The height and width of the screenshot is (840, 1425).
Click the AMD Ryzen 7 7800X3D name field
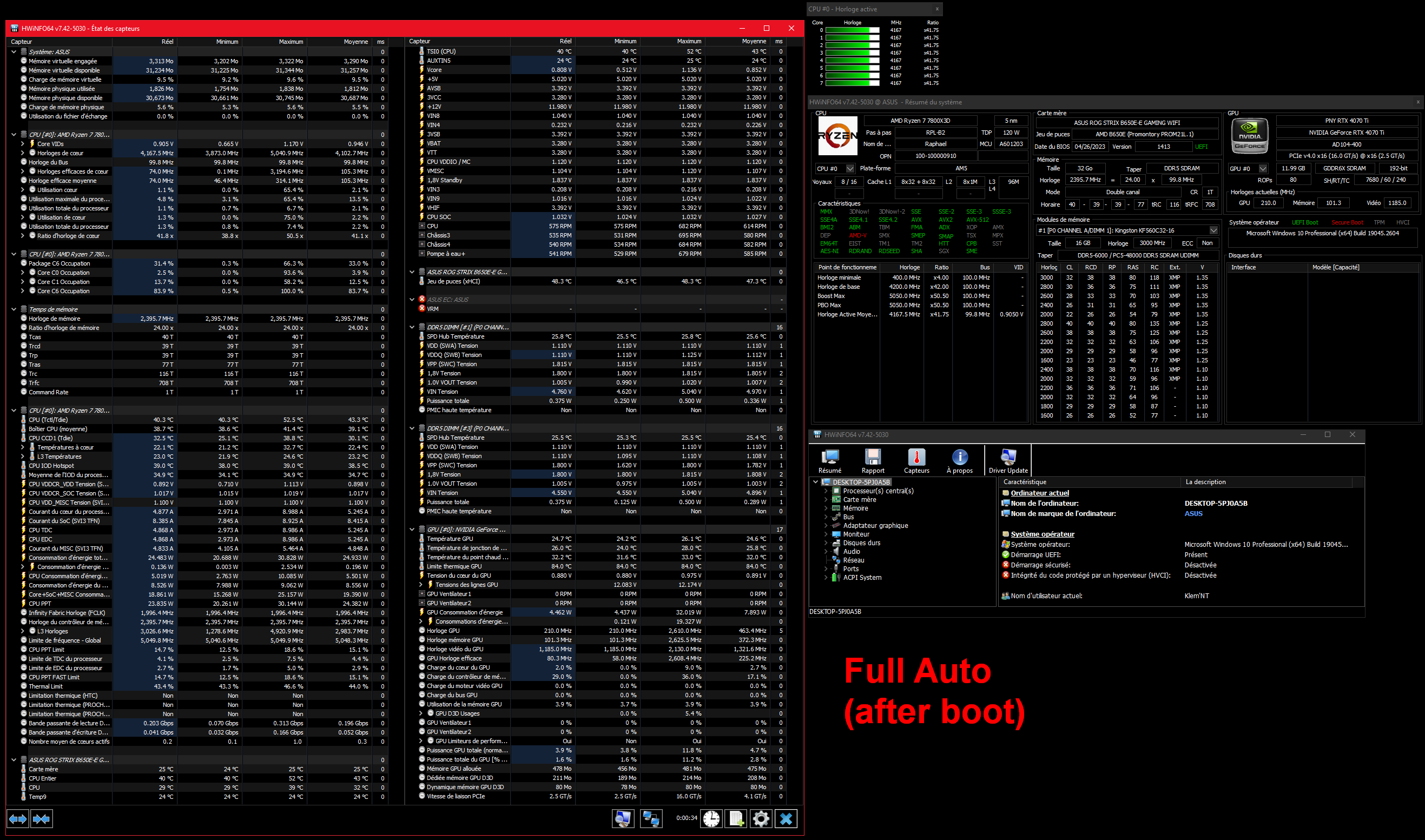920,121
